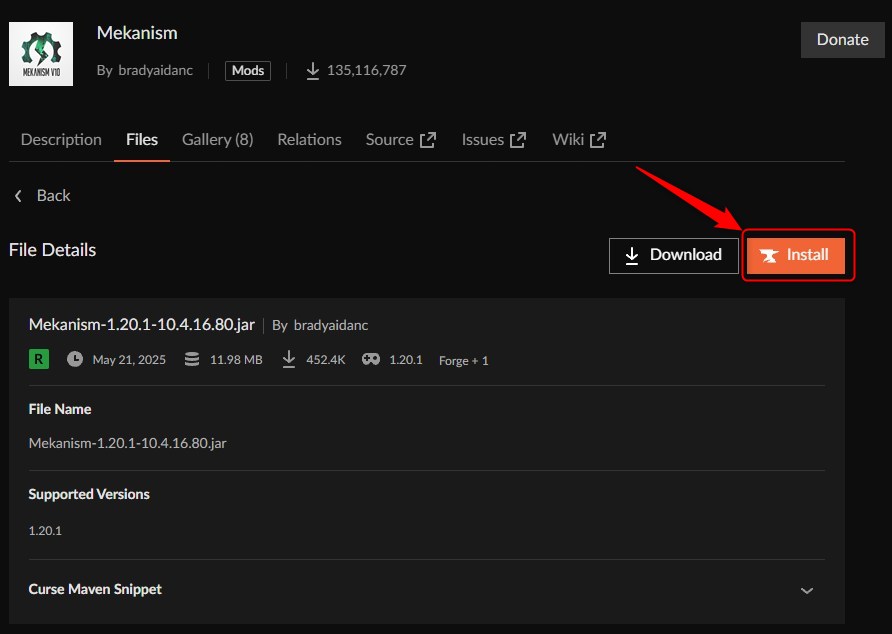Click the Forge + 1 mod loader label

tap(464, 360)
